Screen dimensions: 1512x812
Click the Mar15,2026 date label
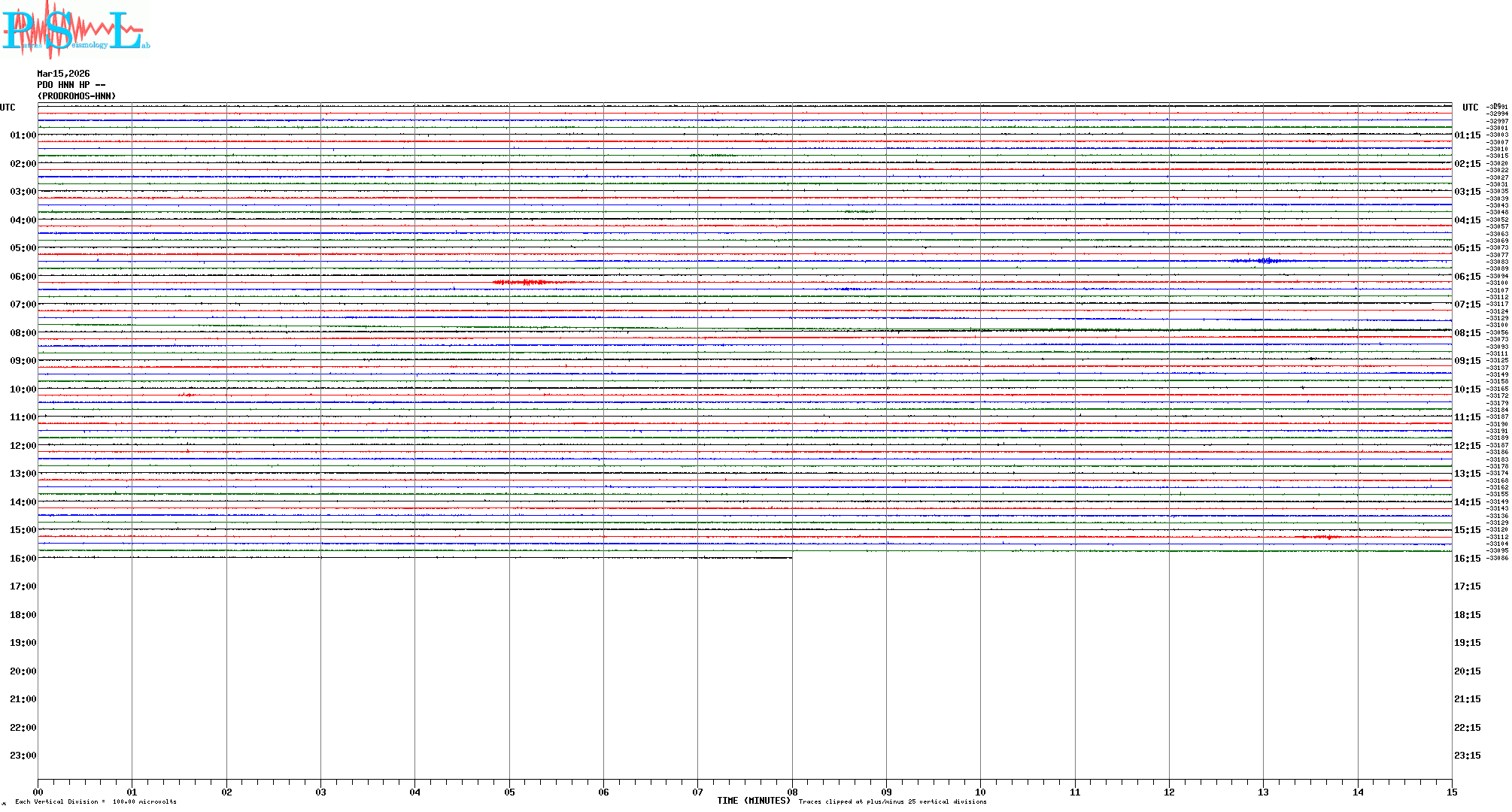click(63, 74)
